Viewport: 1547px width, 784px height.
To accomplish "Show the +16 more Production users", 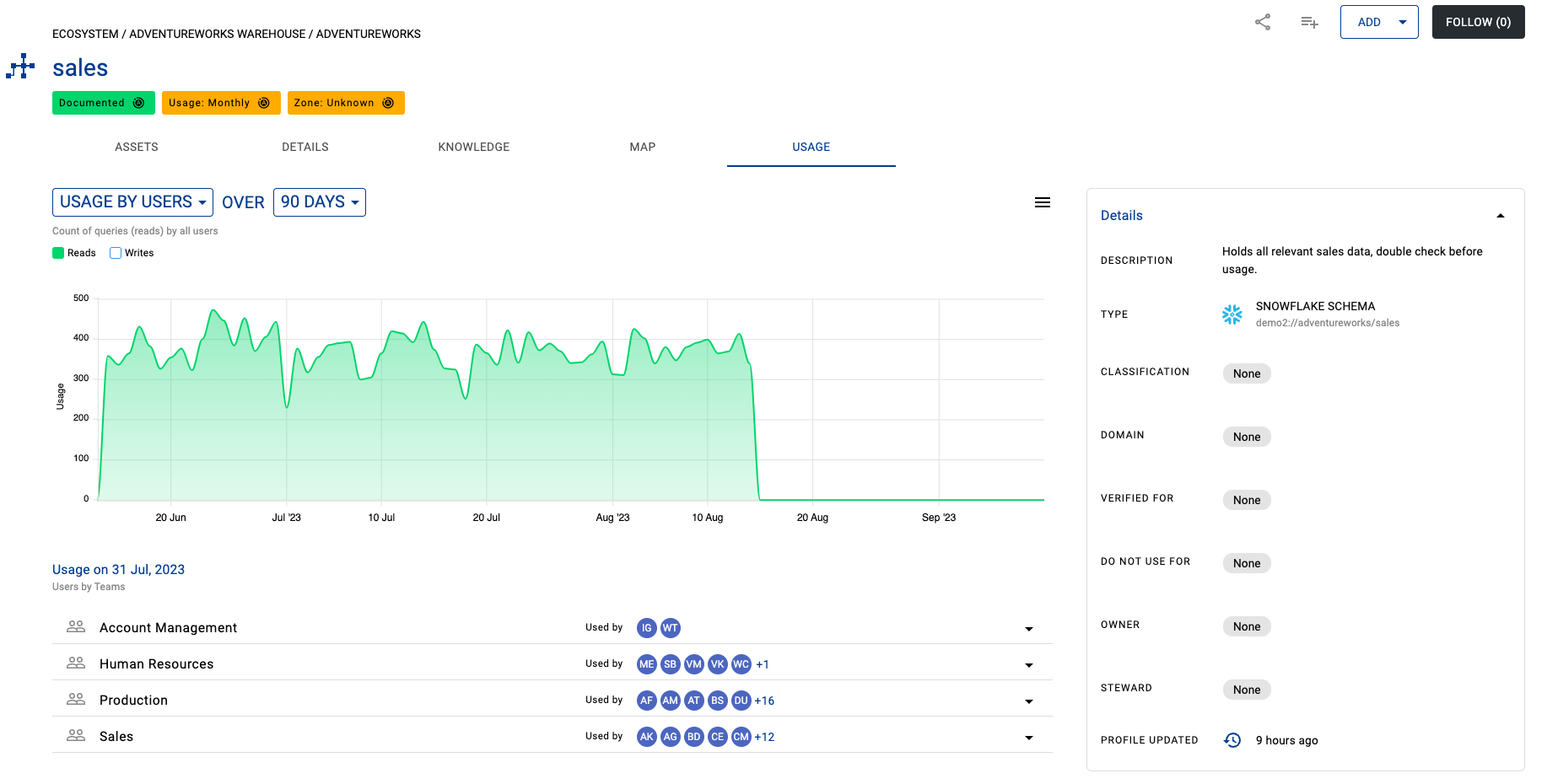I will point(764,701).
